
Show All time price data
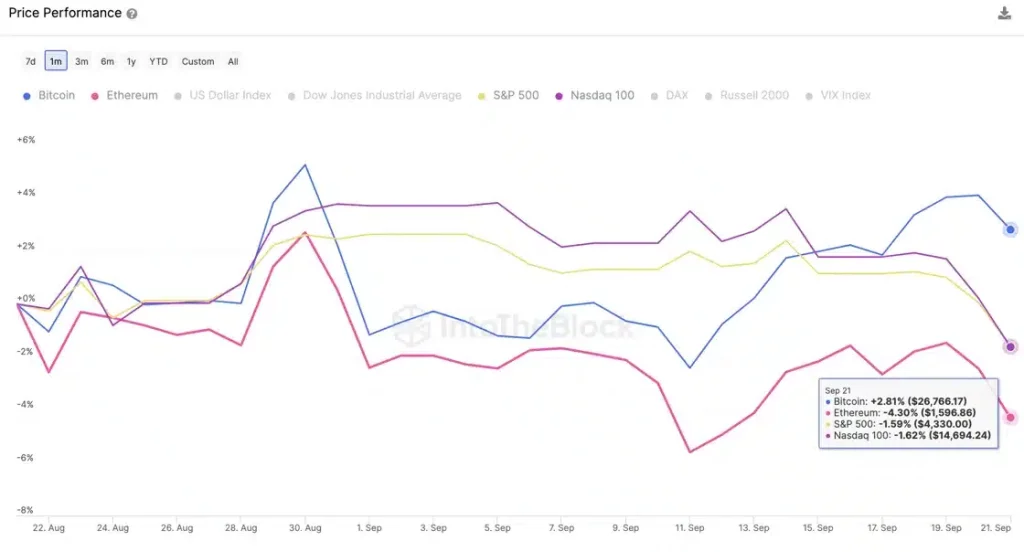coord(233,61)
